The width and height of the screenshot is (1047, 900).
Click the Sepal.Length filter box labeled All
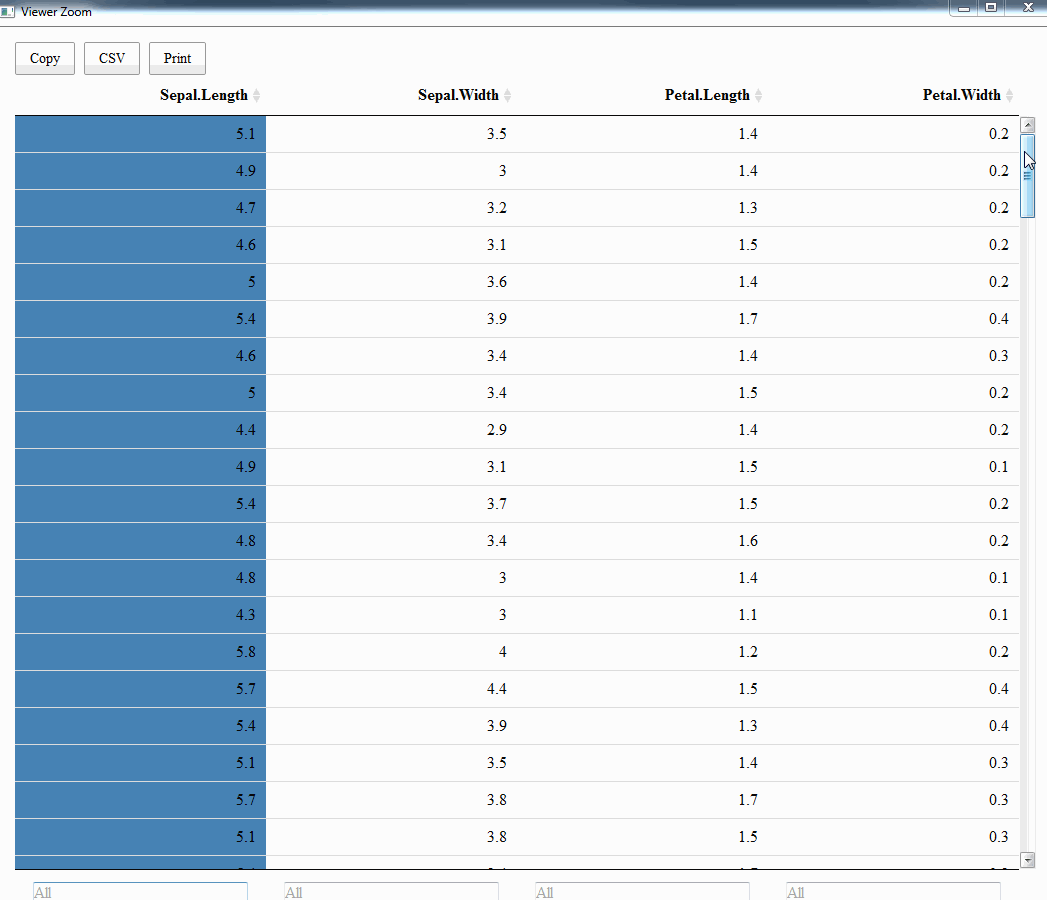click(x=140, y=890)
